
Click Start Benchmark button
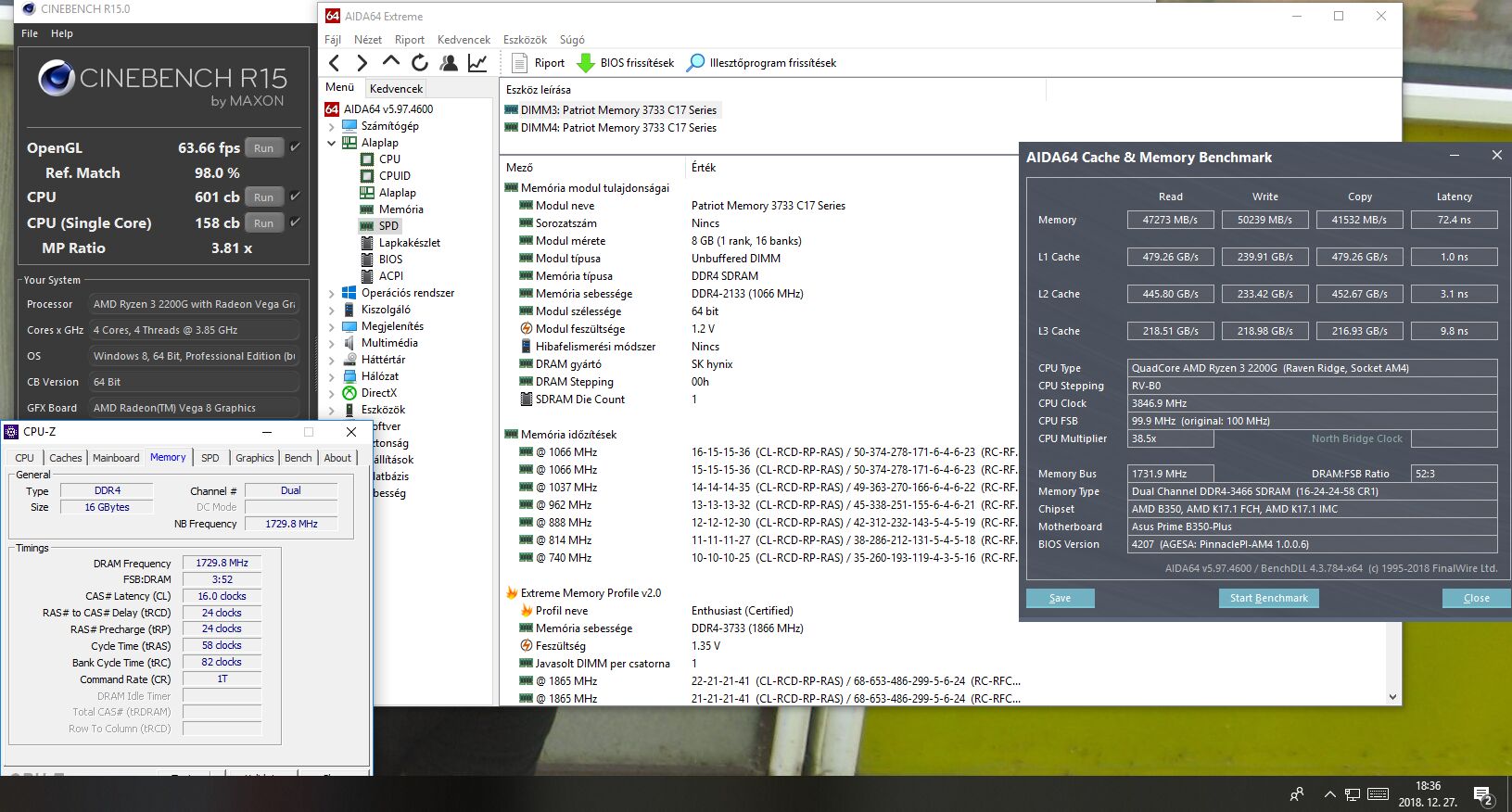click(x=1268, y=598)
